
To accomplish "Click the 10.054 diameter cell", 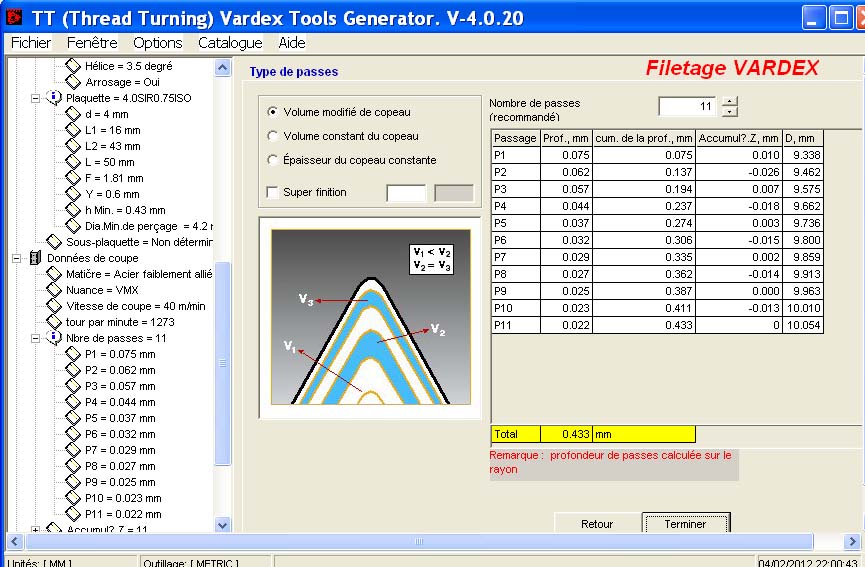I will pyautogui.click(x=803, y=325).
